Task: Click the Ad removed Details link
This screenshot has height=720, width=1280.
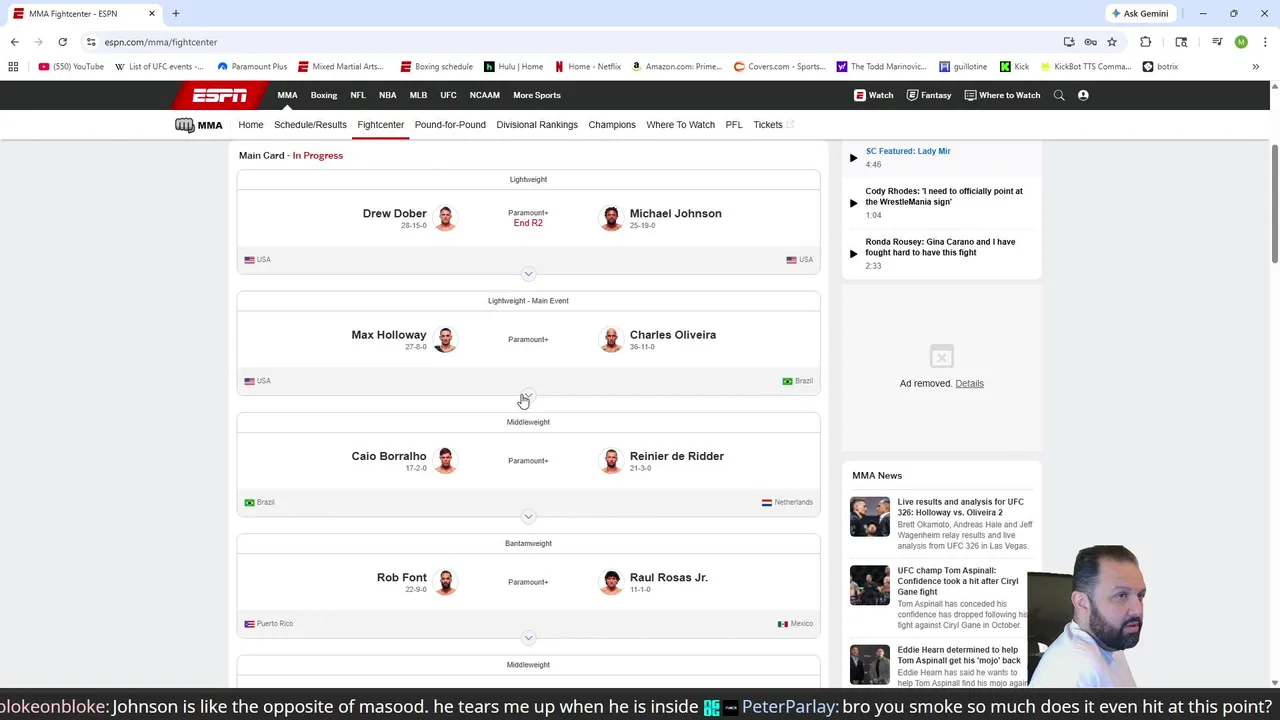Action: pyautogui.click(x=969, y=383)
